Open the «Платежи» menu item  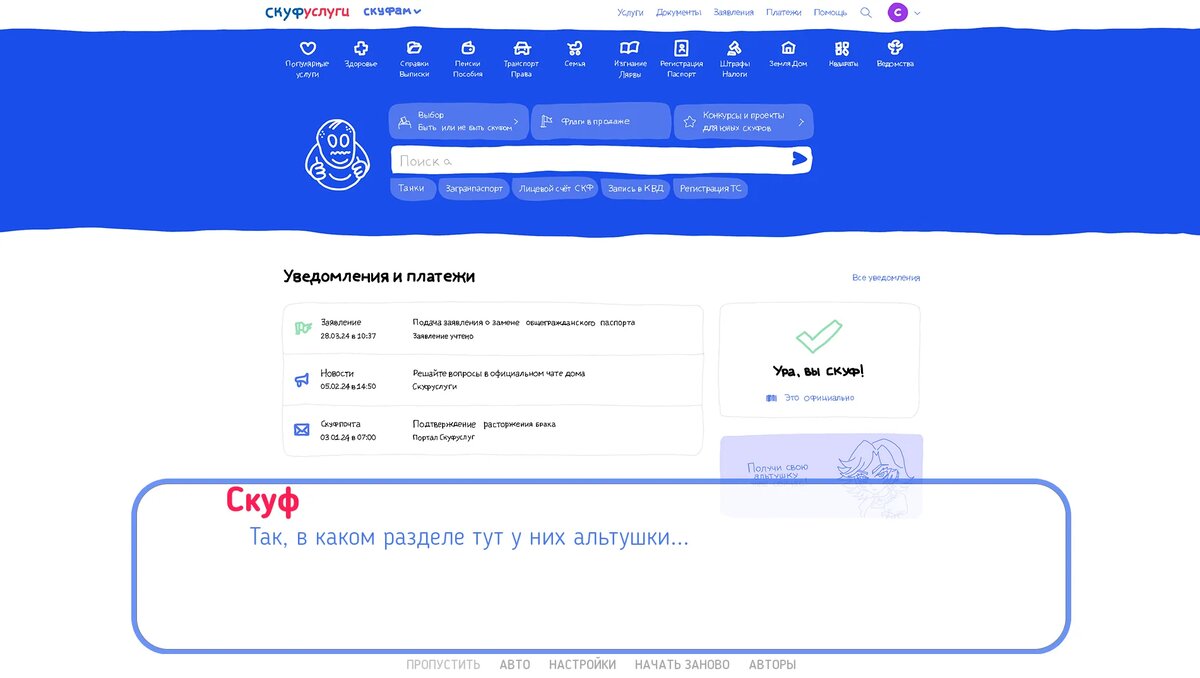pos(784,12)
